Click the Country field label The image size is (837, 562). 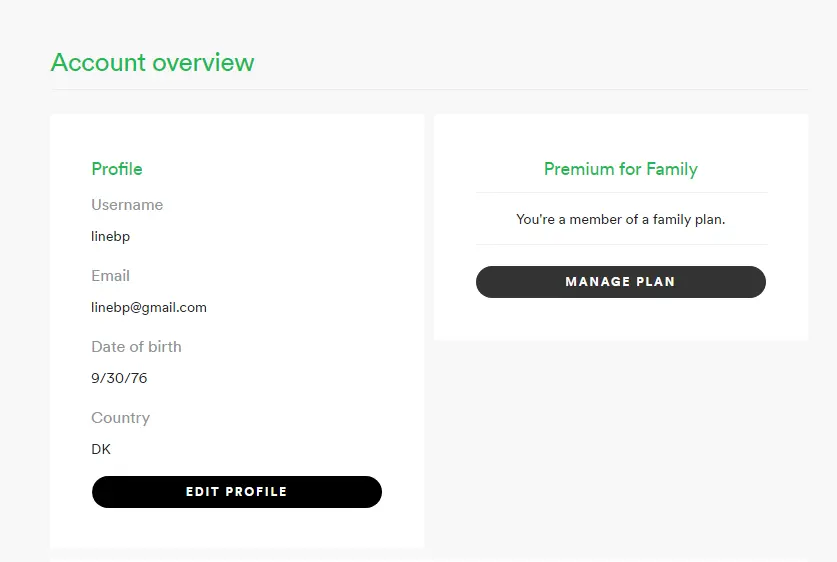click(x=121, y=418)
